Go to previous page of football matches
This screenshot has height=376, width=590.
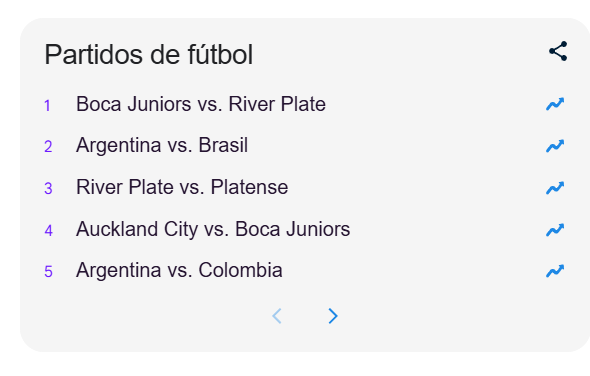[277, 316]
